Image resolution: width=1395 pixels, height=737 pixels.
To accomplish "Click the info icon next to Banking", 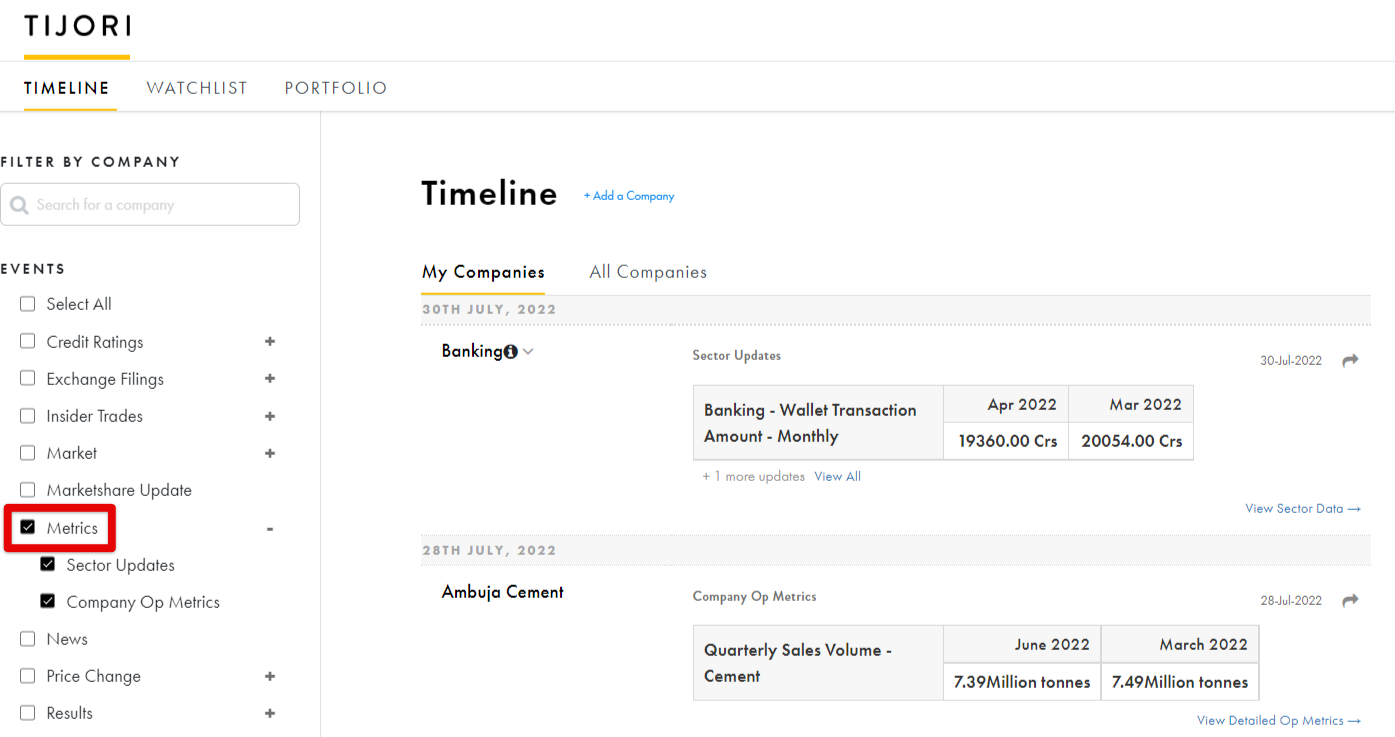I will [511, 352].
